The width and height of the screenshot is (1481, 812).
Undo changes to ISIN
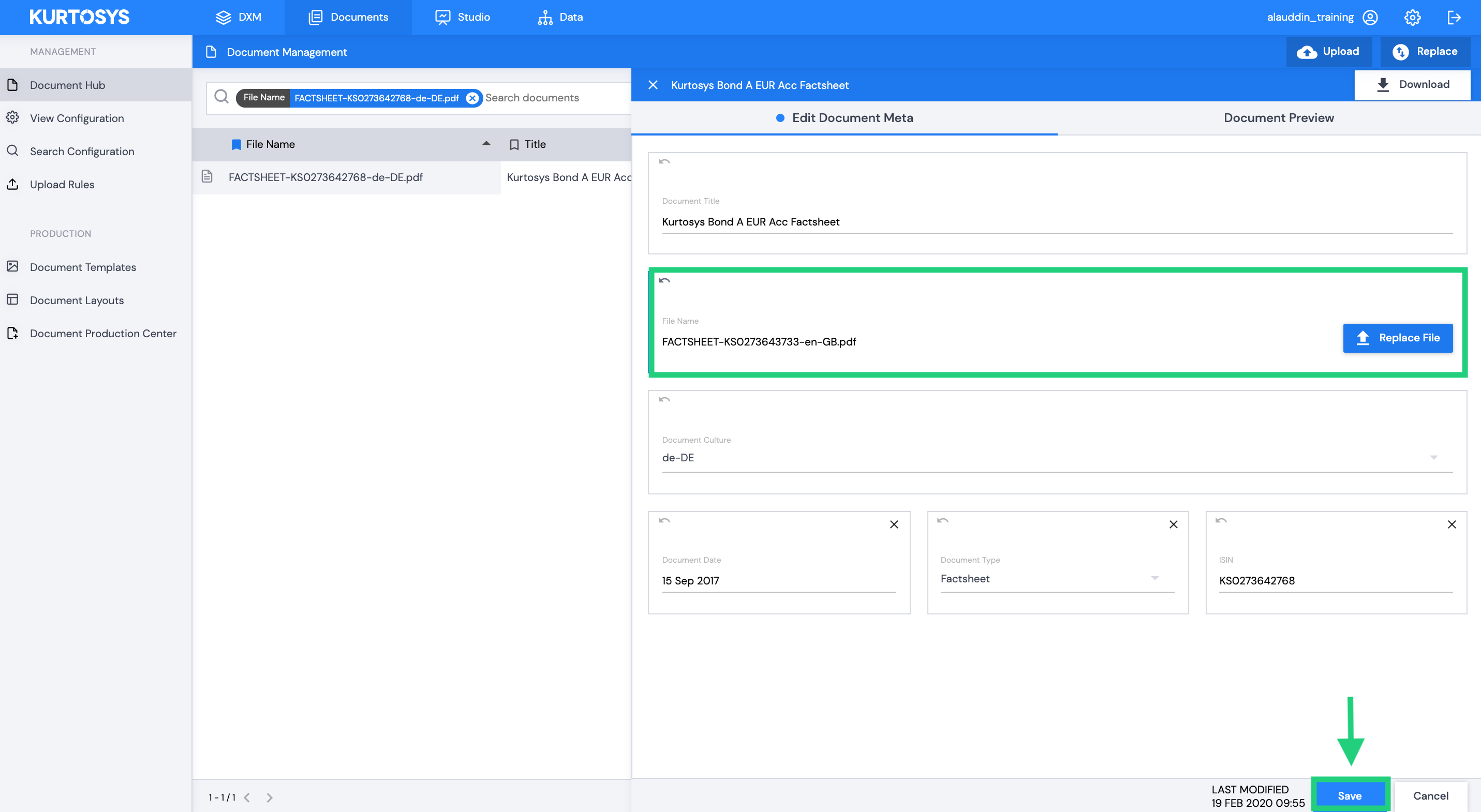pyautogui.click(x=1221, y=521)
